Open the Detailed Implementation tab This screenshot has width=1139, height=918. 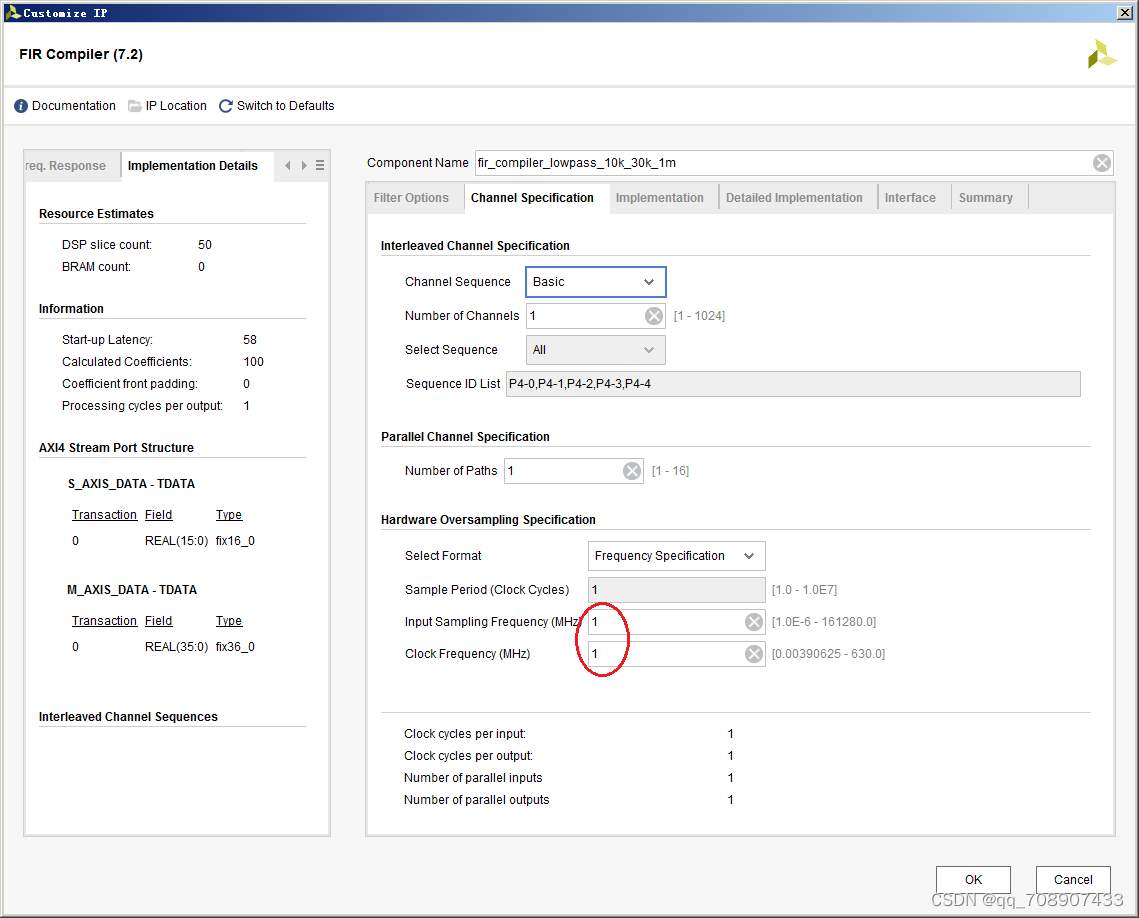click(x=794, y=198)
